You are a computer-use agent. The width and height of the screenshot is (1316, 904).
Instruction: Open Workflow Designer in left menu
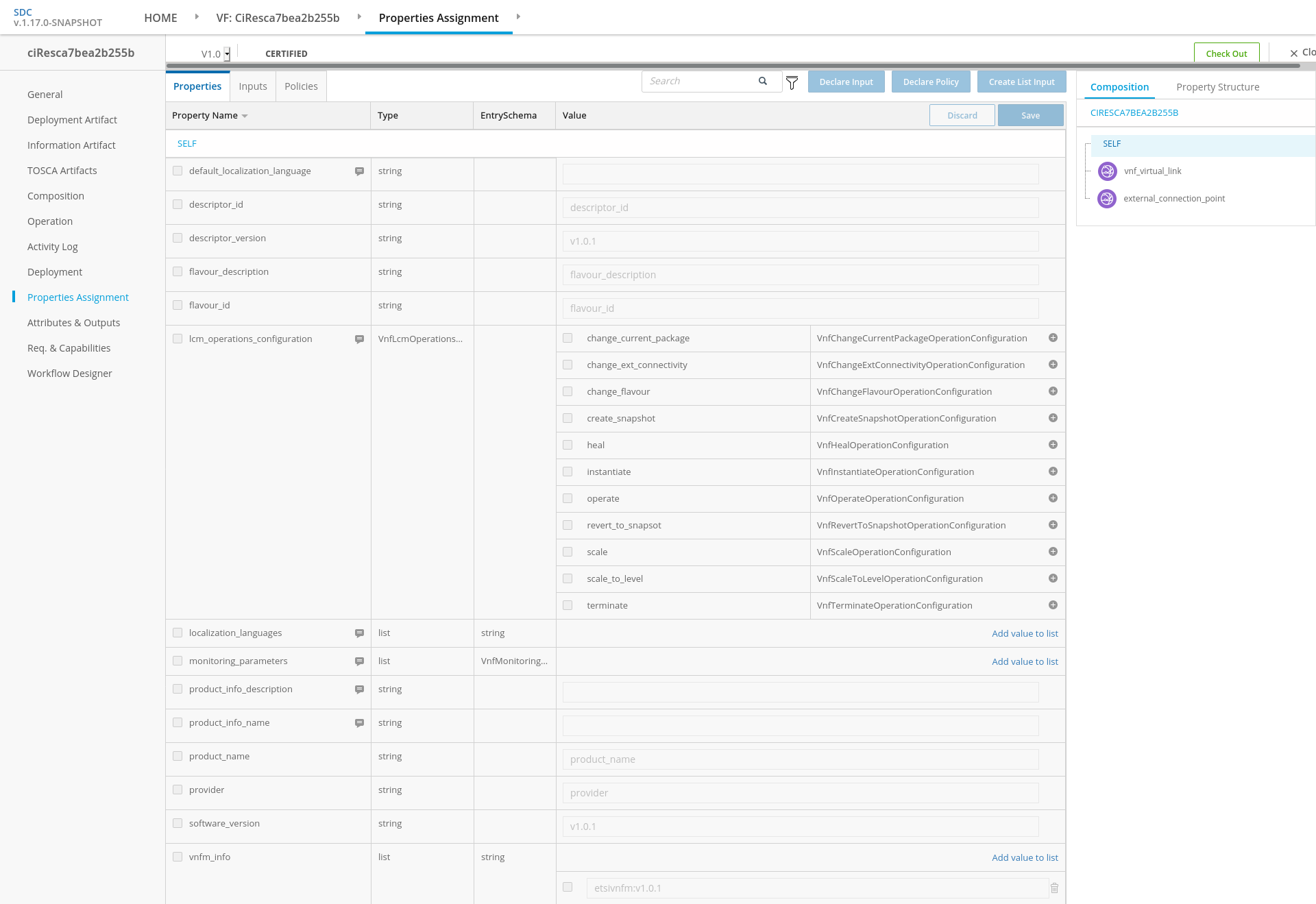[69, 374]
